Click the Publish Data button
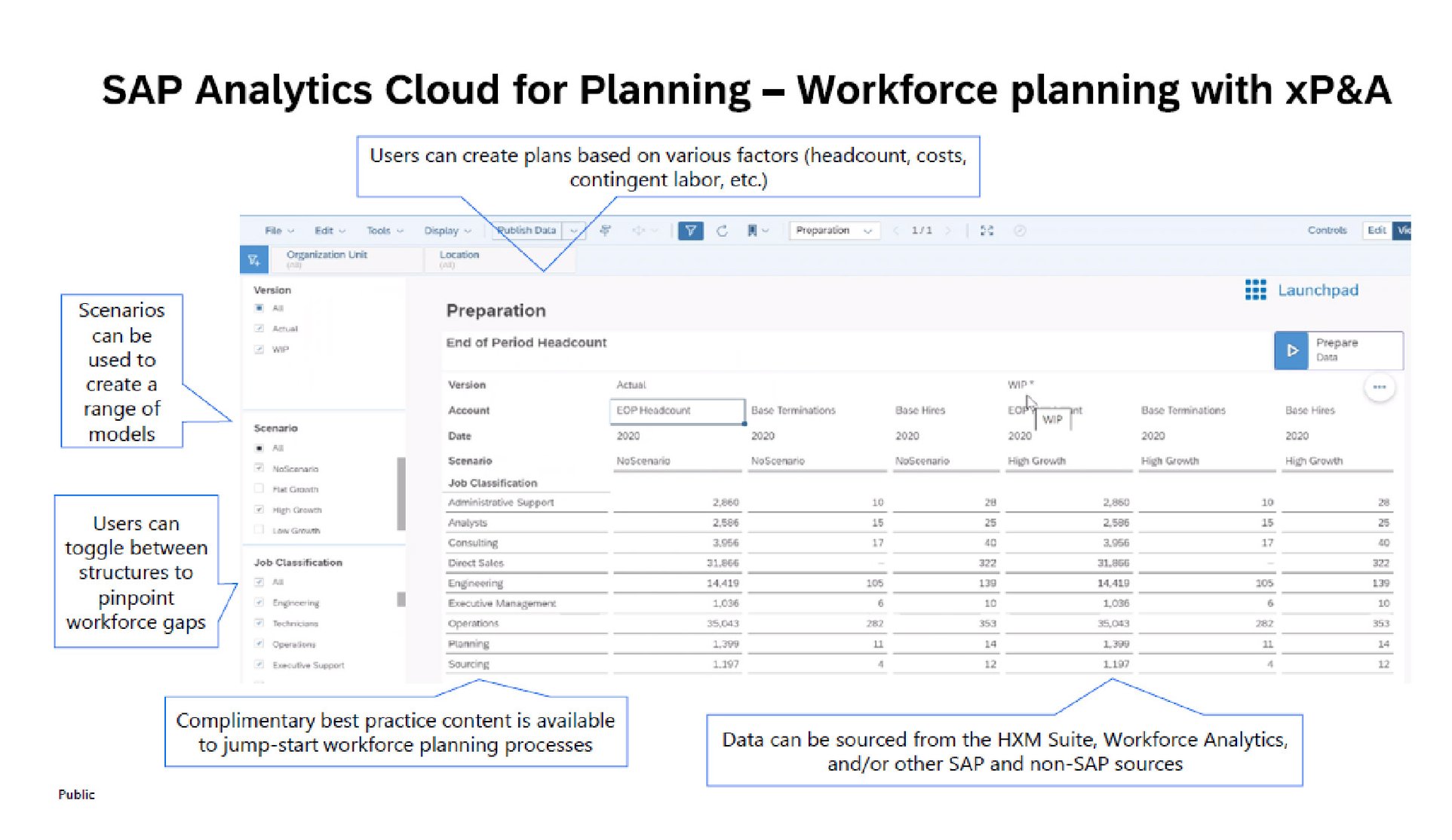 pos(526,231)
